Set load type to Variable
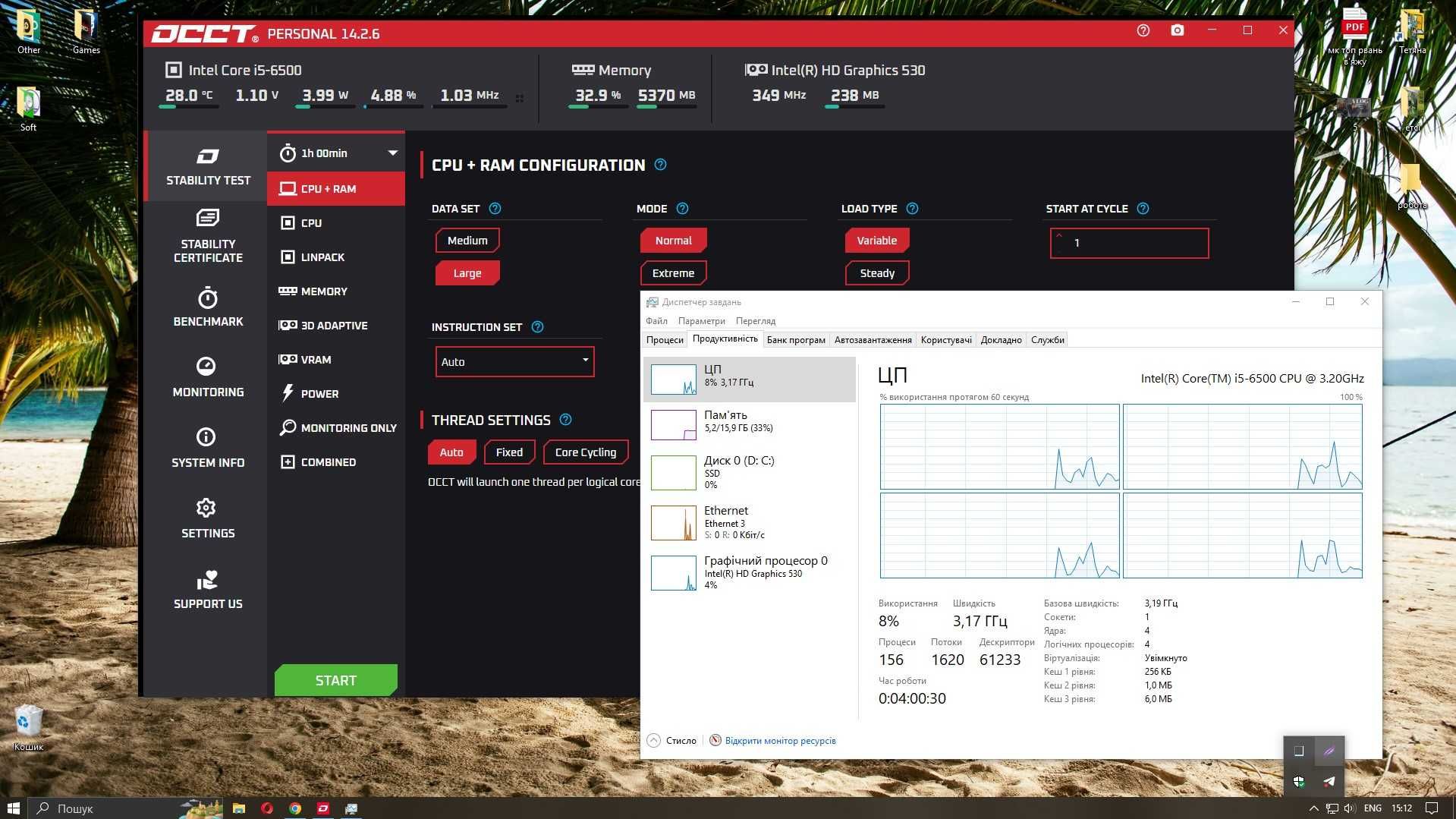Image resolution: width=1456 pixels, height=819 pixels. pyautogui.click(x=877, y=241)
